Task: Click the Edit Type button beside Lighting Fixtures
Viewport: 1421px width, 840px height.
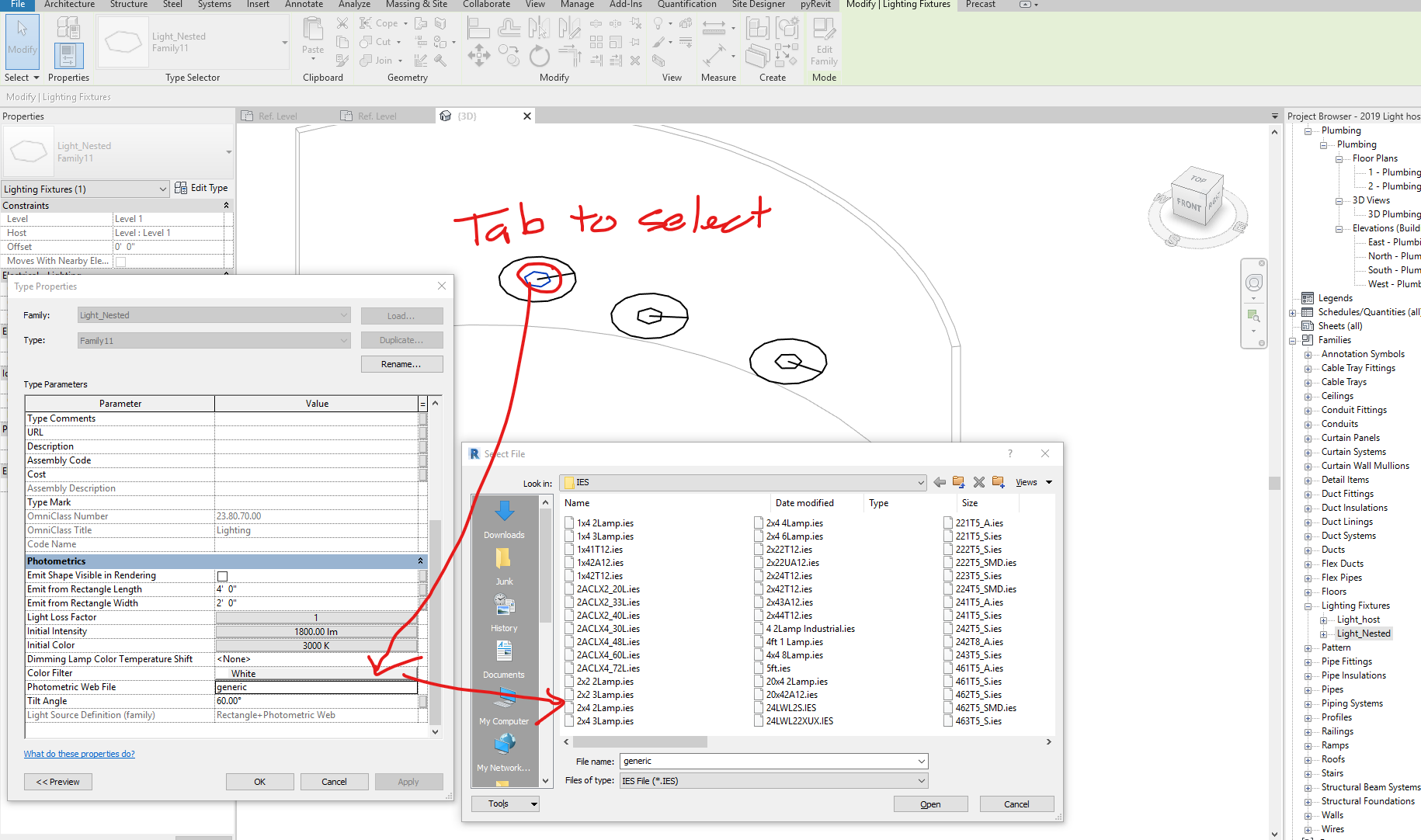Action: (x=202, y=188)
